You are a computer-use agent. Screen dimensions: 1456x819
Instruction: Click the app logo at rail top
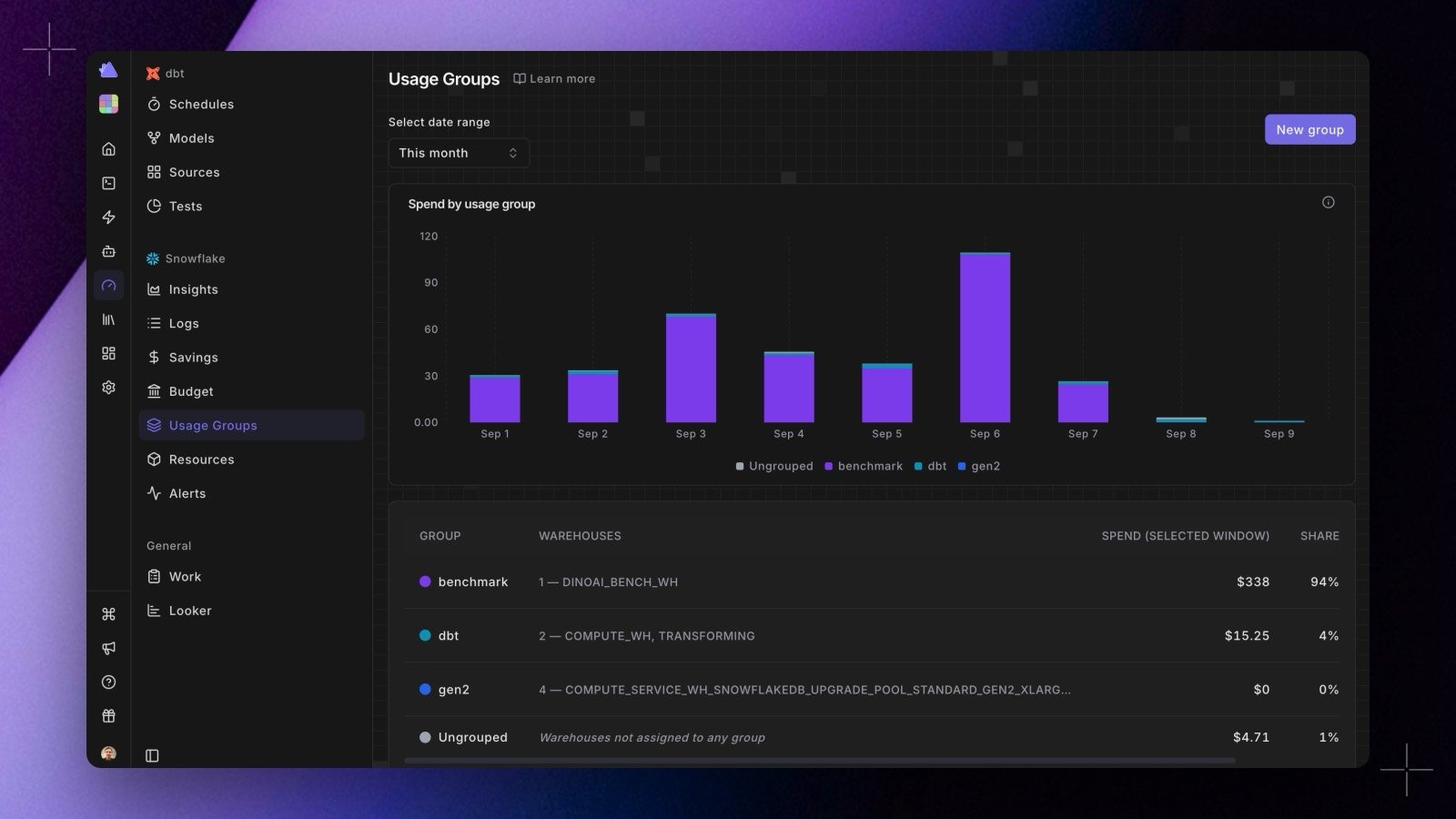tap(108, 70)
